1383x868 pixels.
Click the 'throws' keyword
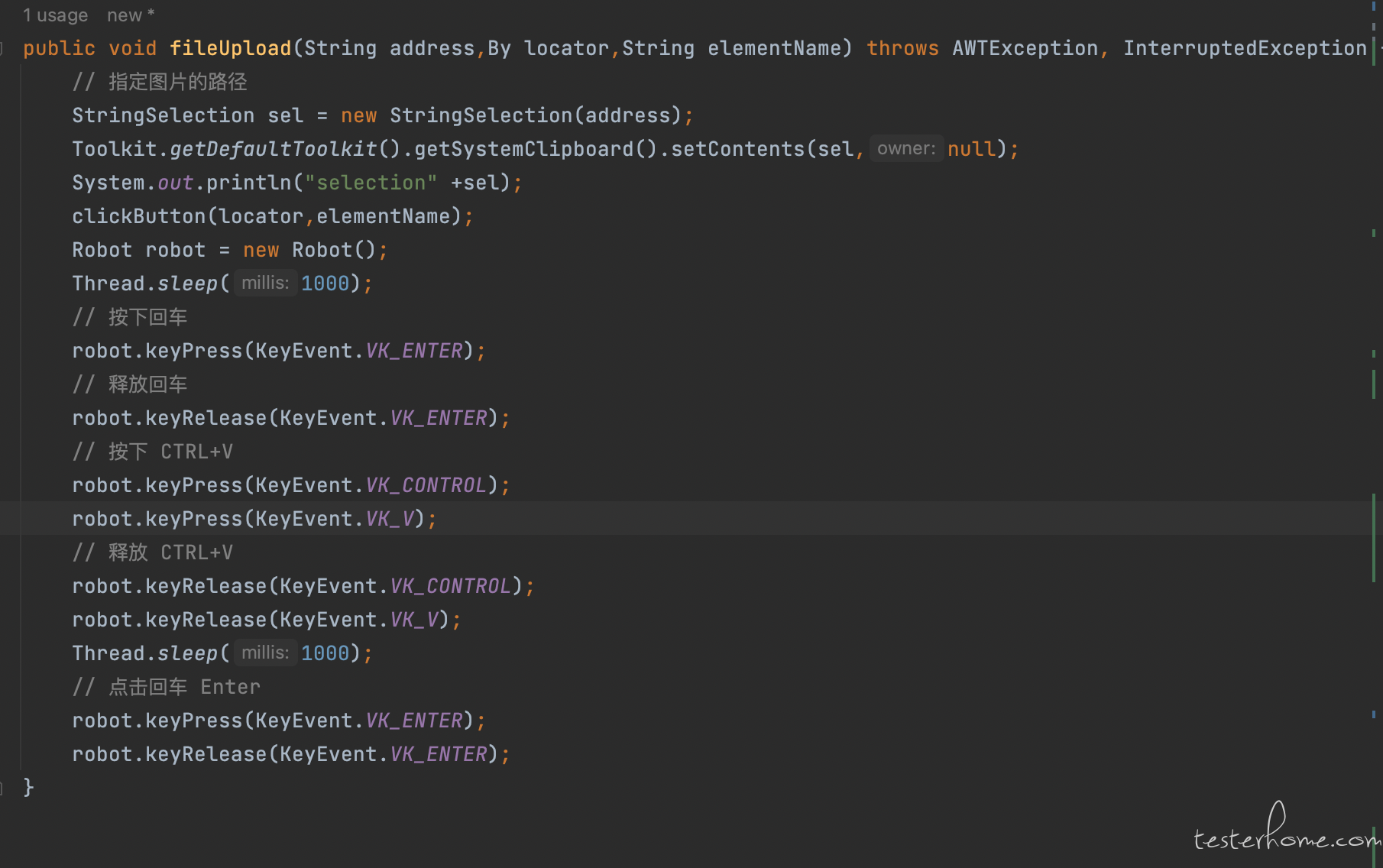(902, 48)
